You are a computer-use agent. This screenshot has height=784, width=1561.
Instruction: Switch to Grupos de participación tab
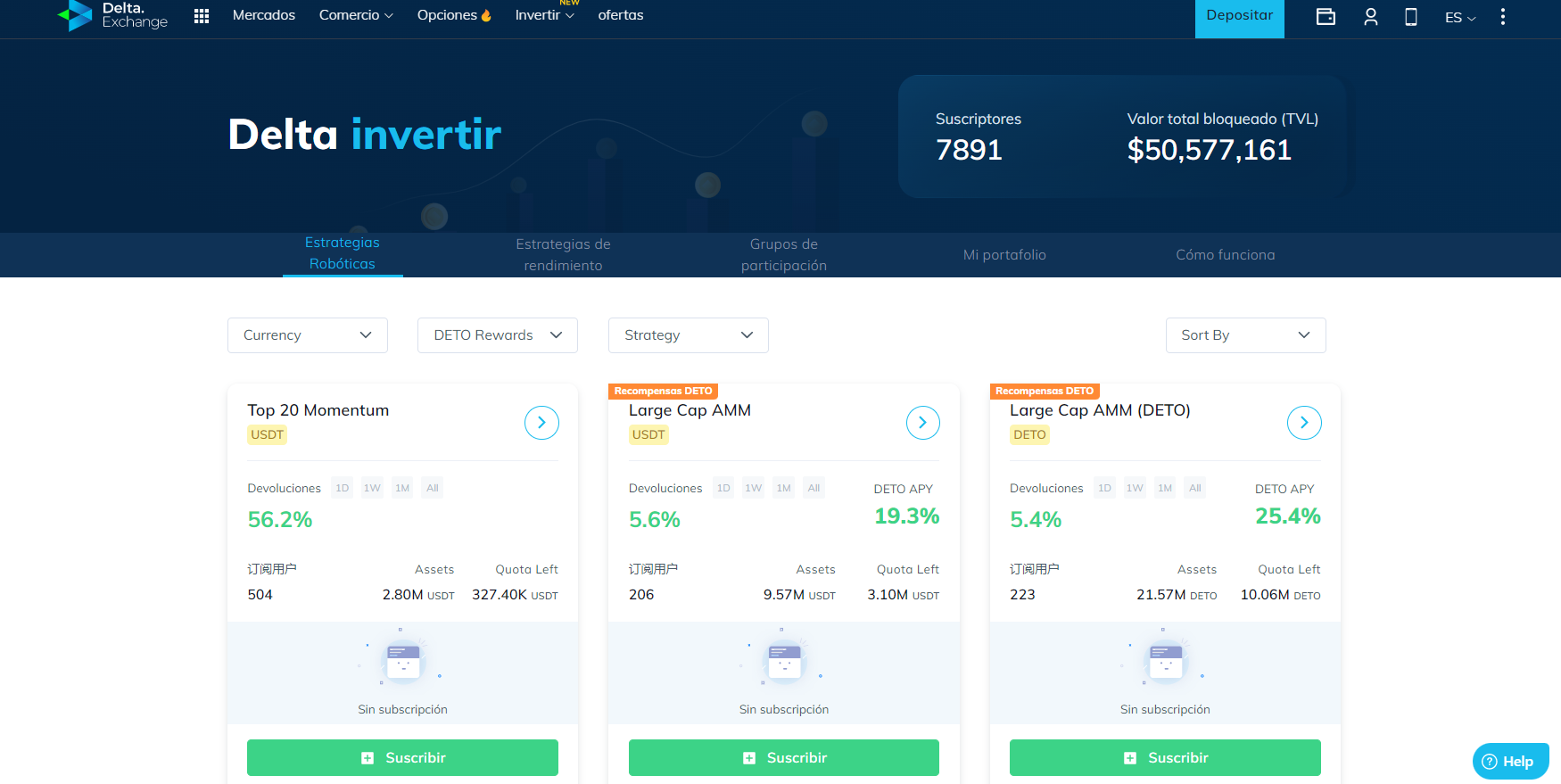(784, 255)
